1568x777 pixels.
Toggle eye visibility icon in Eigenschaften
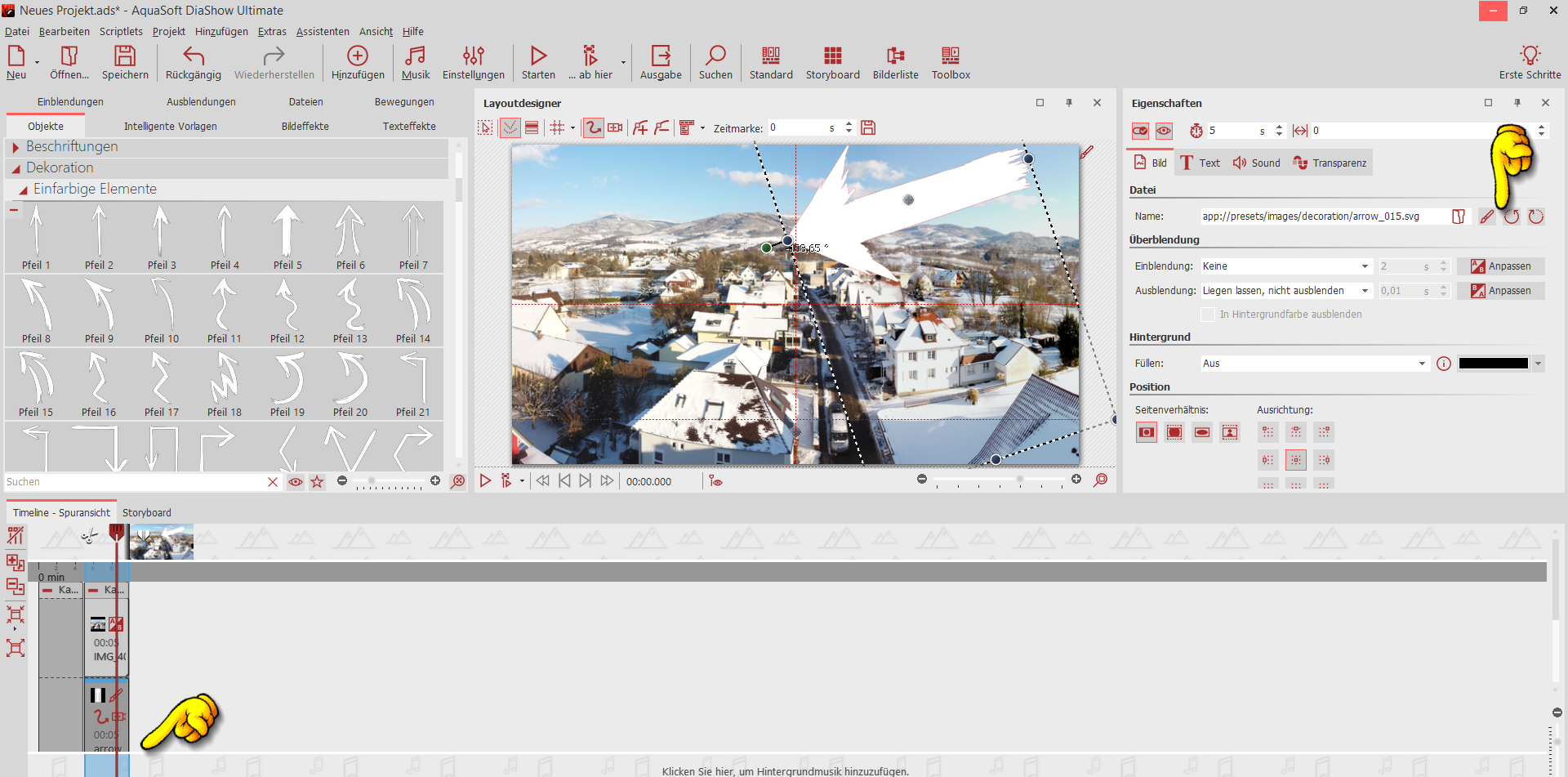[1164, 131]
